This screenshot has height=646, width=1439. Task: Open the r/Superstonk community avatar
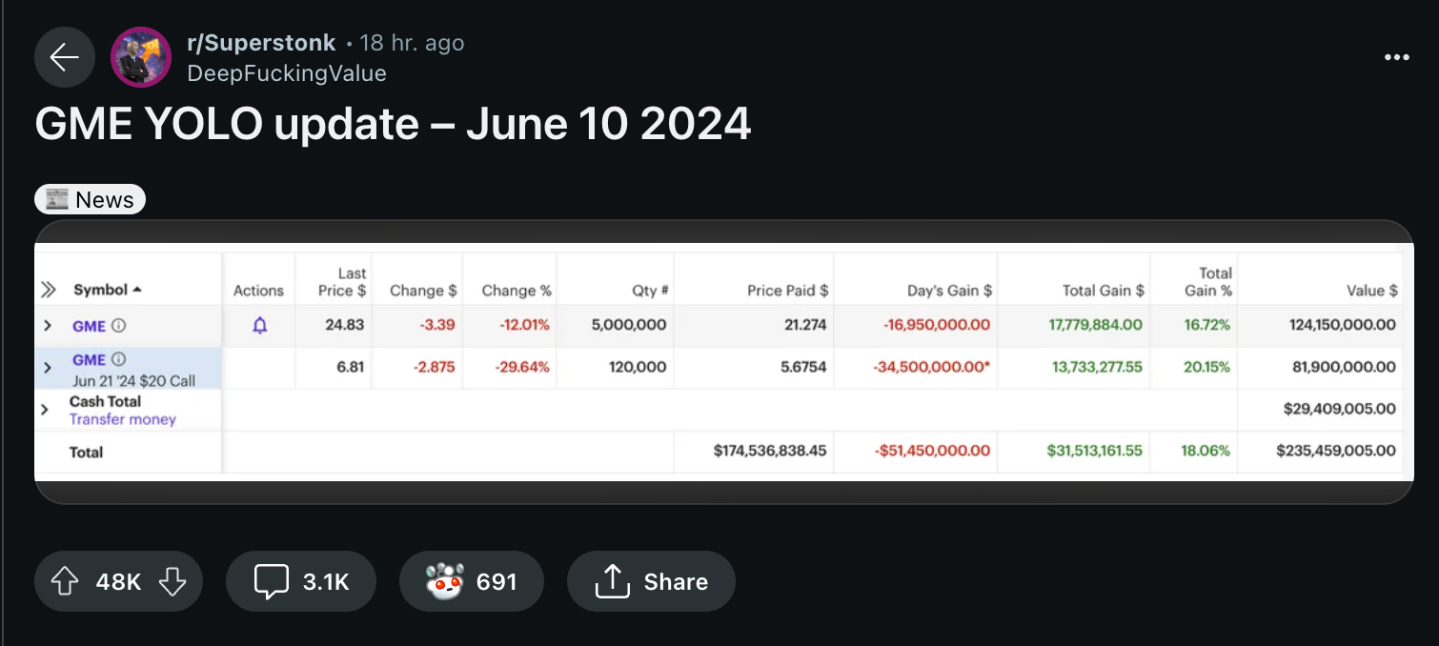click(x=141, y=58)
